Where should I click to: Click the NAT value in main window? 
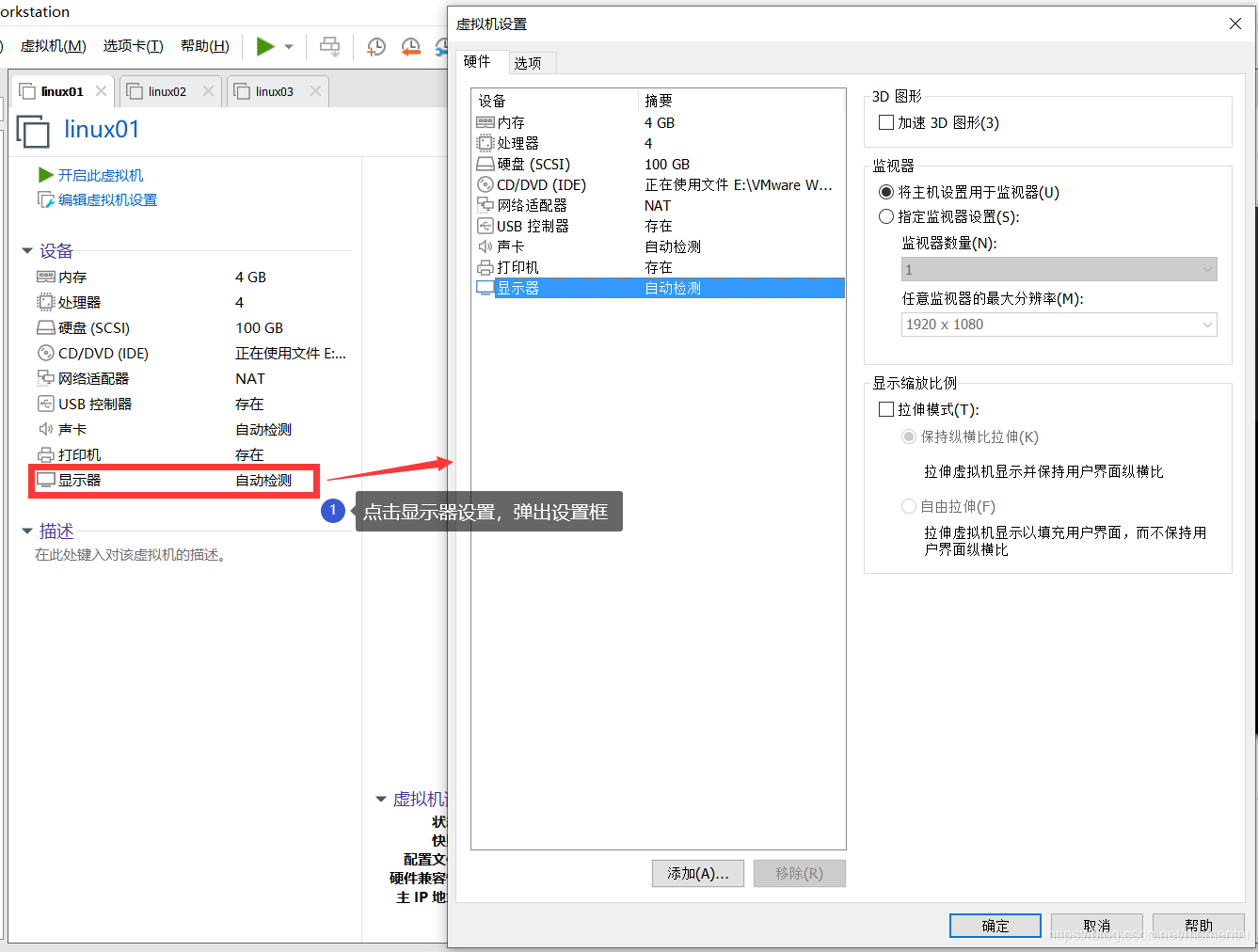point(250,378)
